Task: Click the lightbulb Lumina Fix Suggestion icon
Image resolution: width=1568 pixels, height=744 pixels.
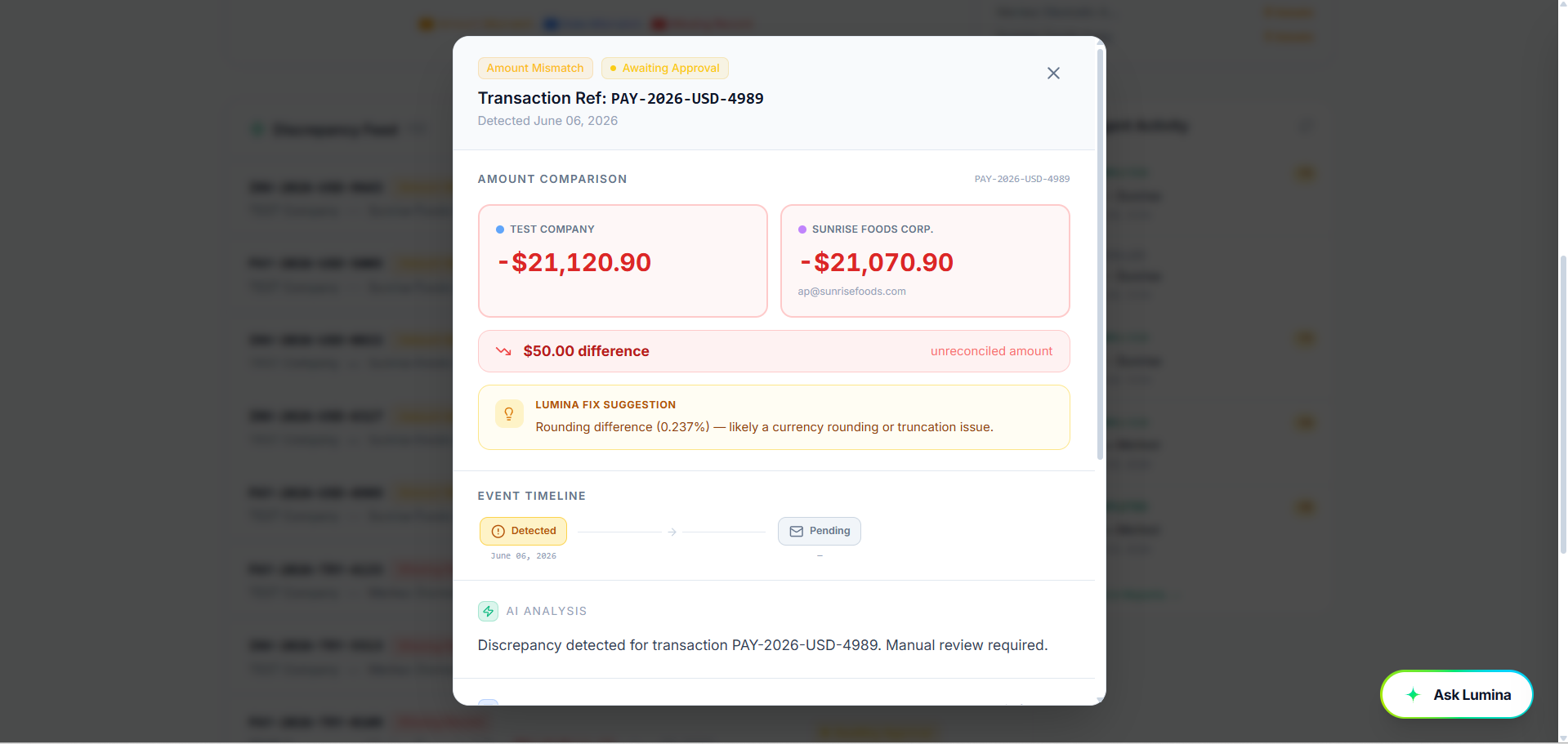Action: click(x=508, y=414)
